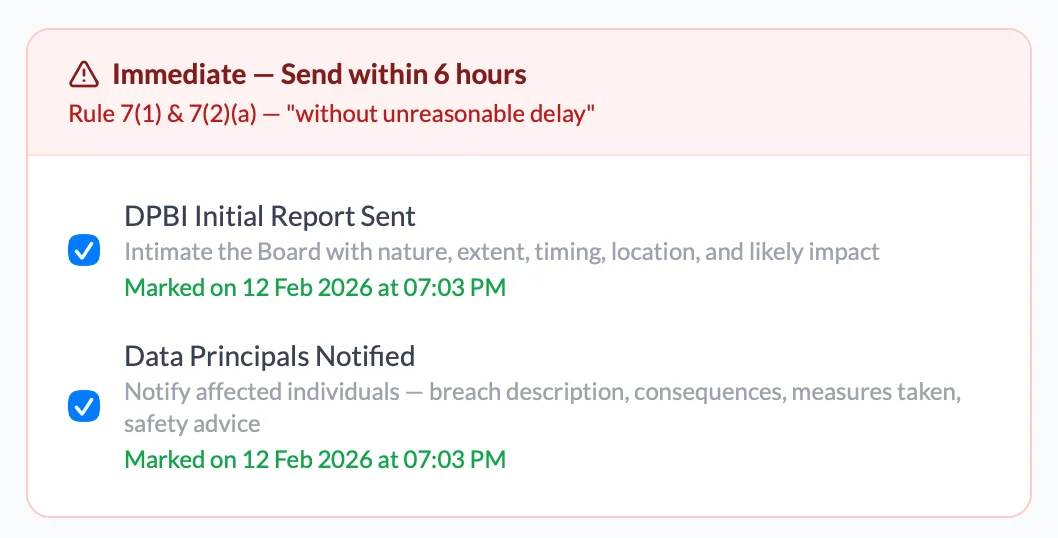Click the word "Immediate" in the heading
Screen dimensions: 1058x538
179,74
